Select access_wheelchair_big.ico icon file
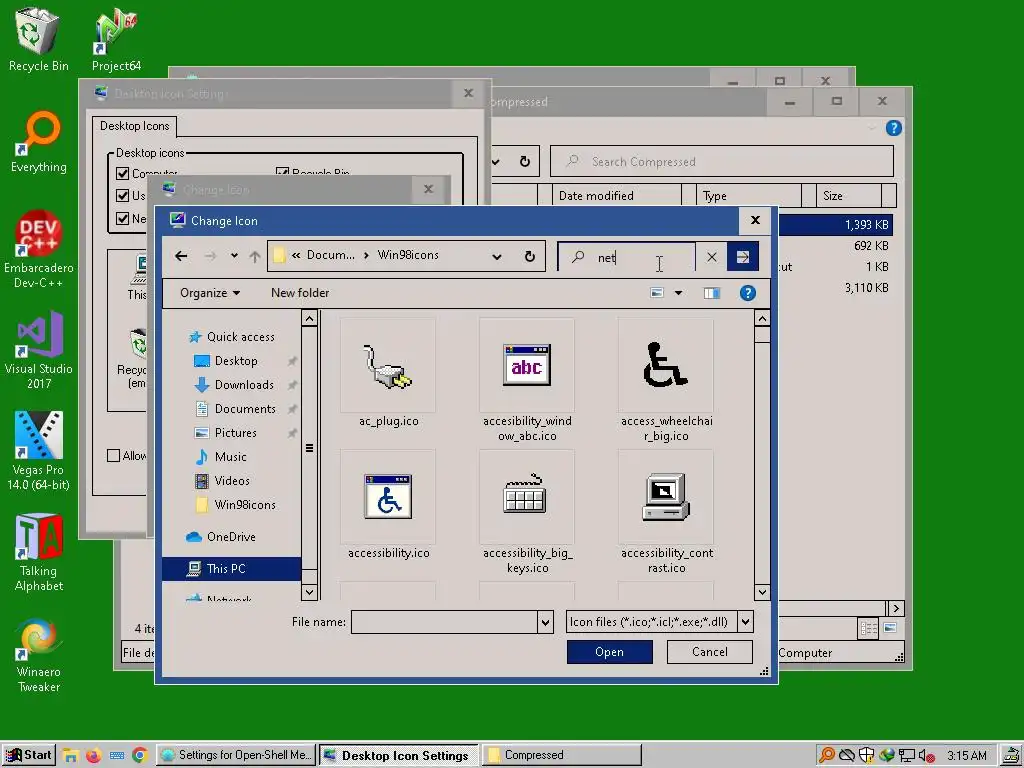The height and width of the screenshot is (768, 1024). click(665, 380)
